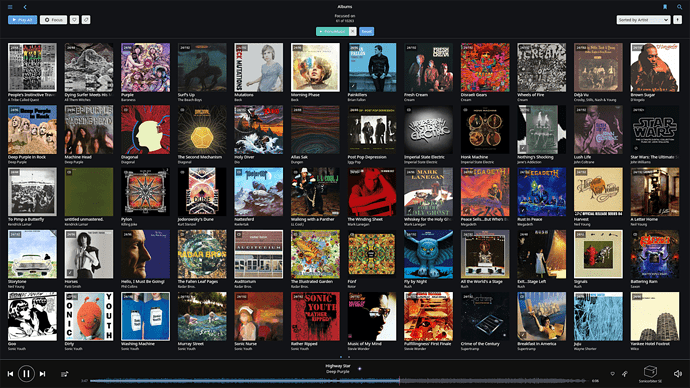The width and height of the screenshot is (690, 388).
Task: Favorite the playing track with heart icon
Action: tap(612, 374)
